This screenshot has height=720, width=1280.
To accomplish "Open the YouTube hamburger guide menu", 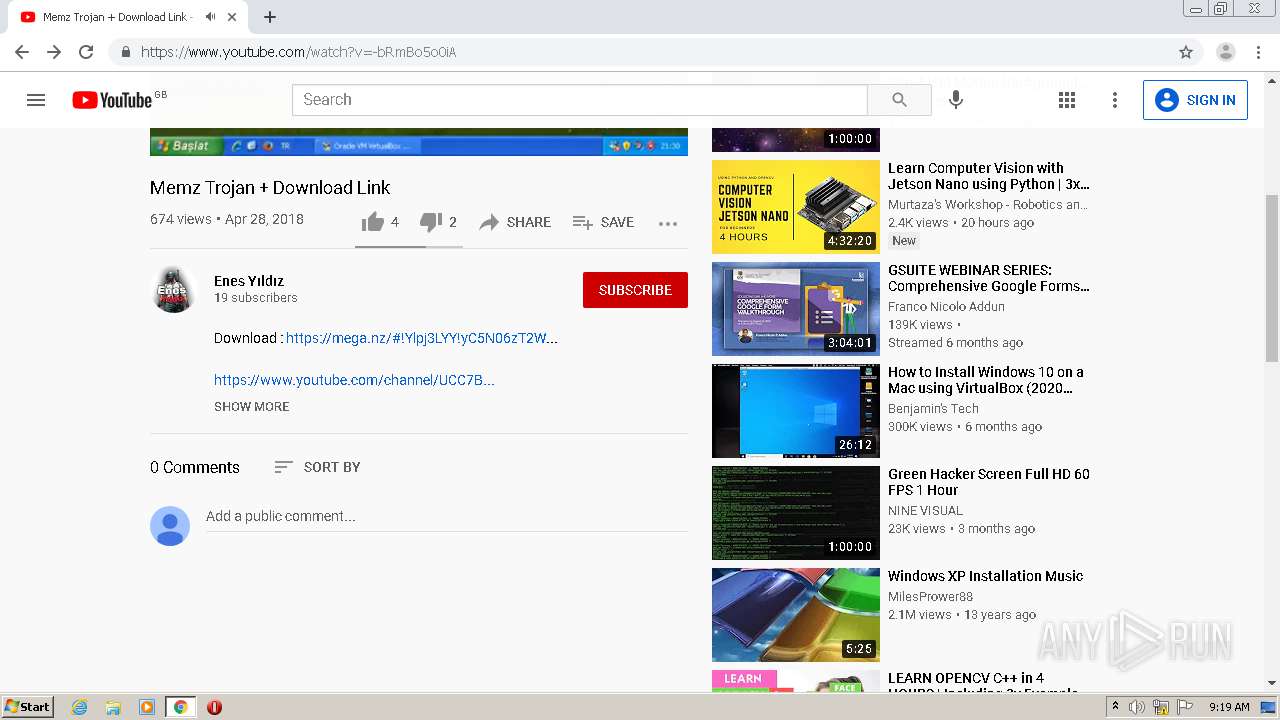I will pos(36,100).
